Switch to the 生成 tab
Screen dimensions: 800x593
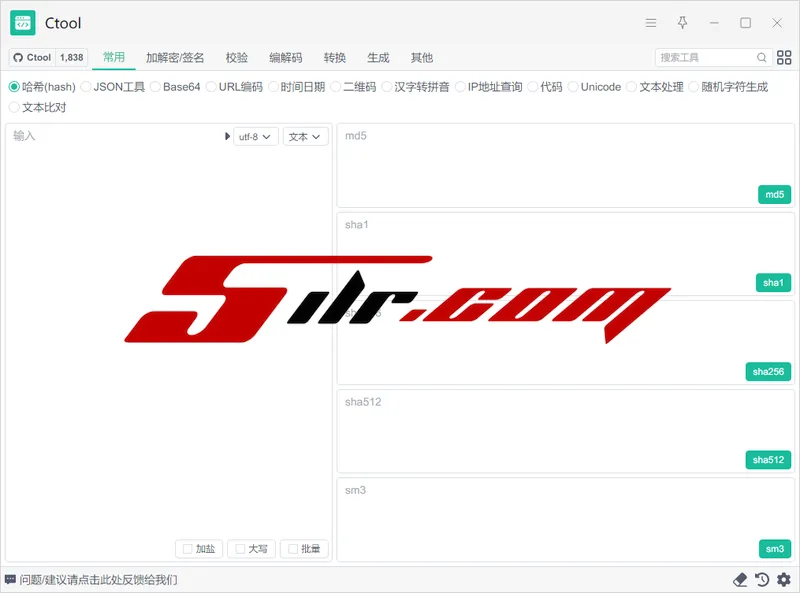[x=378, y=58]
